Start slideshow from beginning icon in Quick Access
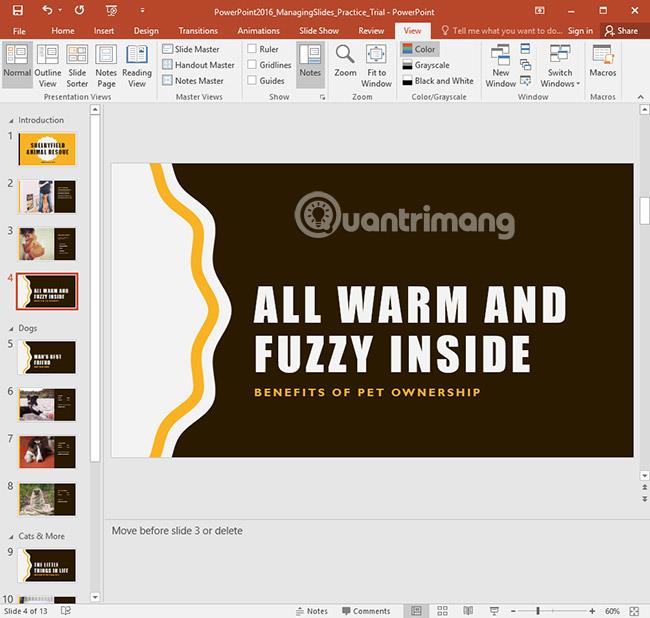The image size is (650, 618). tap(111, 10)
